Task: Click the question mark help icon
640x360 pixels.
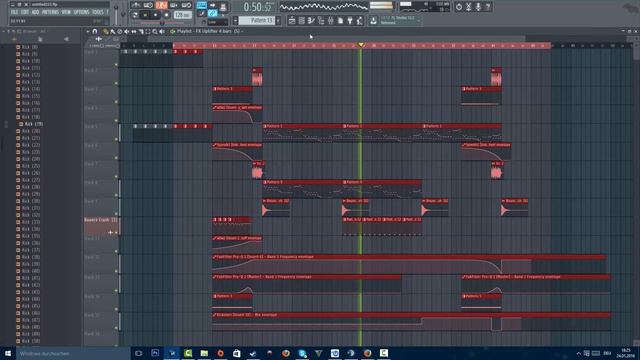Action: tap(488, 7)
